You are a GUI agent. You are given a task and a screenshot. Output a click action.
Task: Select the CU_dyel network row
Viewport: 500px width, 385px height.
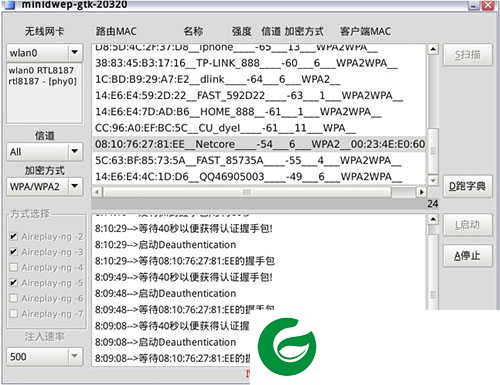click(x=259, y=128)
